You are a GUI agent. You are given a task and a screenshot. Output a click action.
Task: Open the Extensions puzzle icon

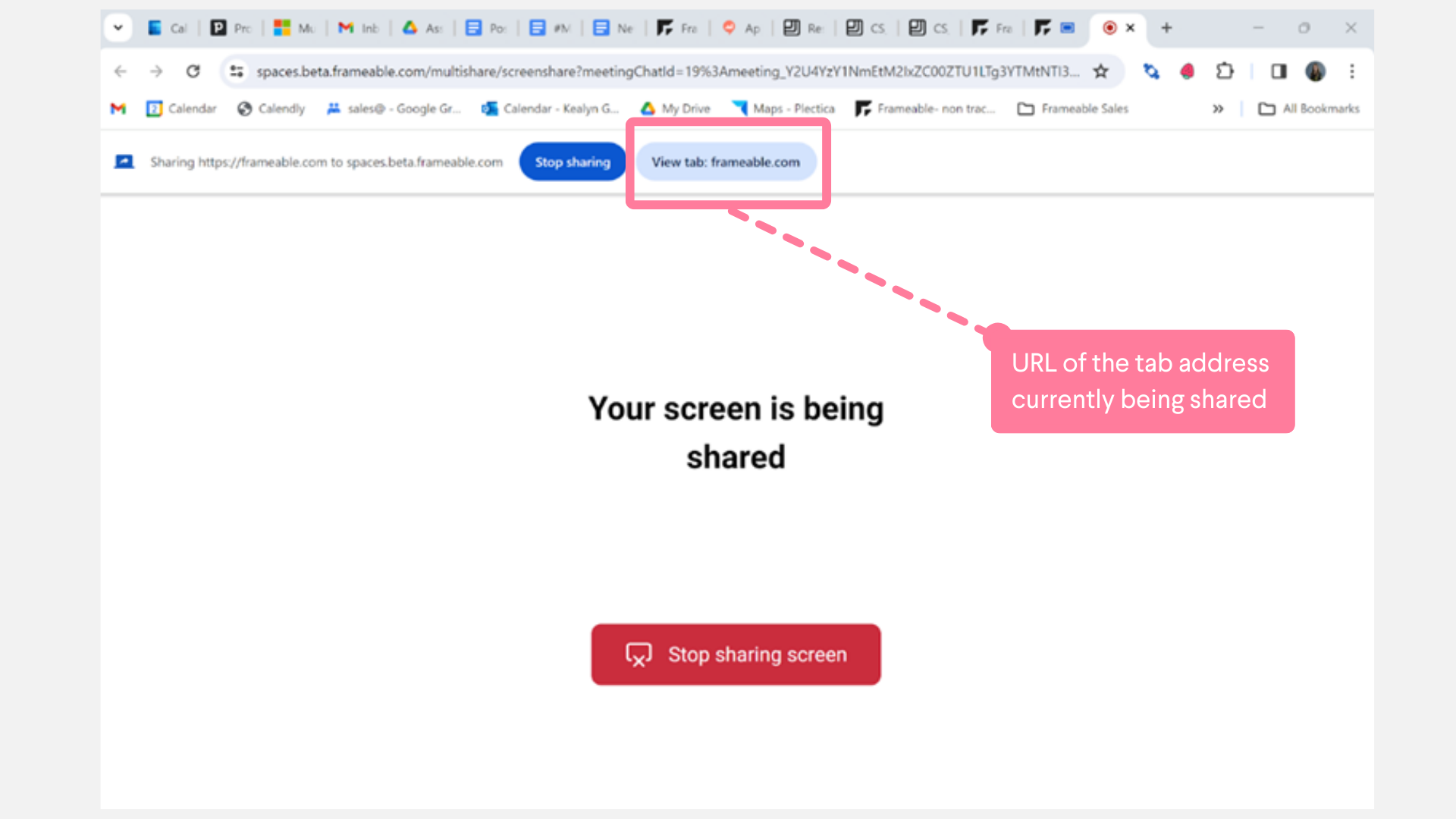1225,71
